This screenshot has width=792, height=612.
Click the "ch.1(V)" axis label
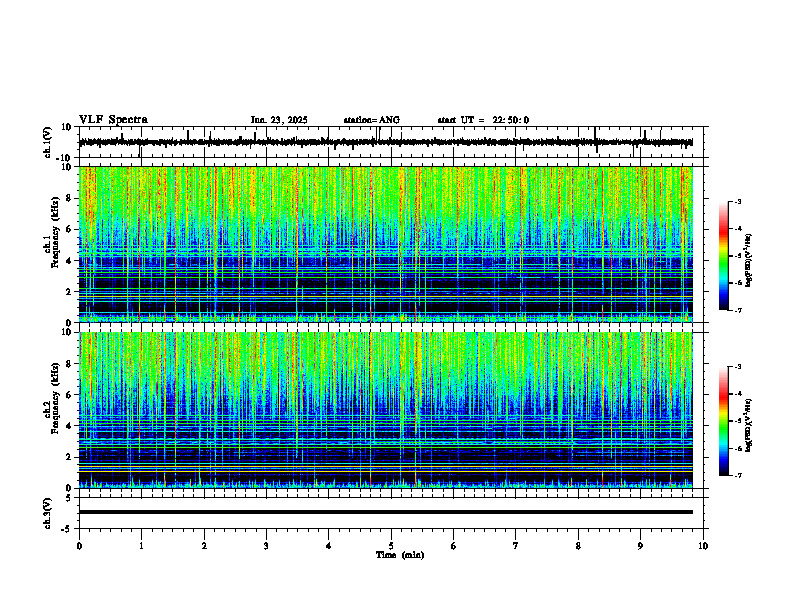coord(47,142)
